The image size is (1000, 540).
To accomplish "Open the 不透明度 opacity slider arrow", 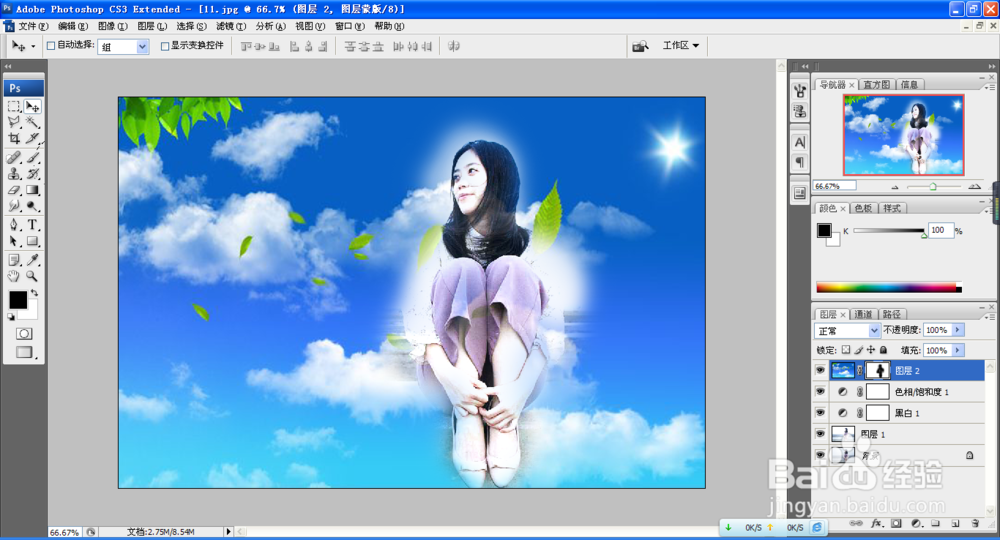I will (x=958, y=330).
